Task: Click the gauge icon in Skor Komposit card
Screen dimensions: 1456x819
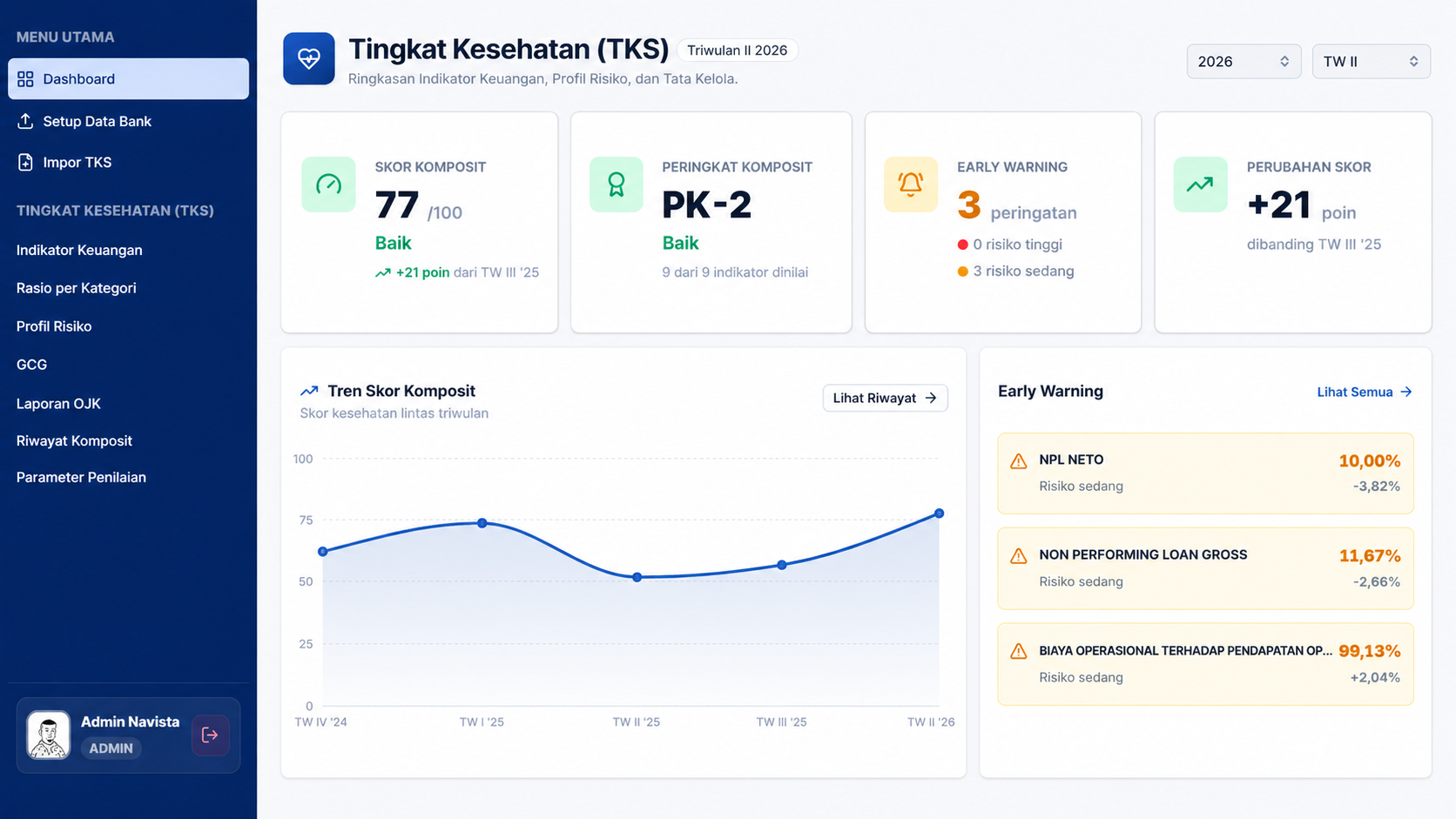Action: 328,185
